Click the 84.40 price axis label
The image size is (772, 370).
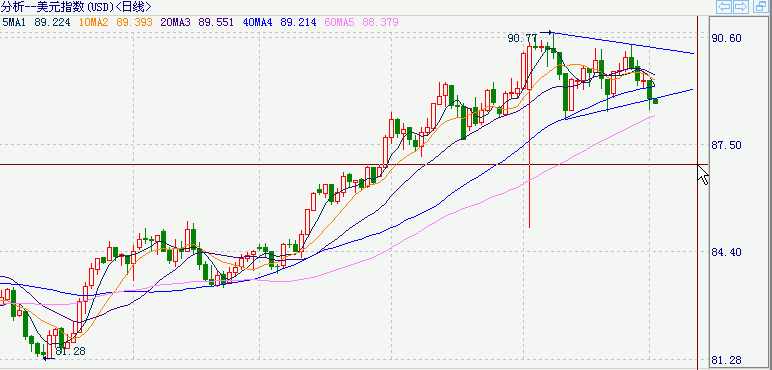click(727, 252)
